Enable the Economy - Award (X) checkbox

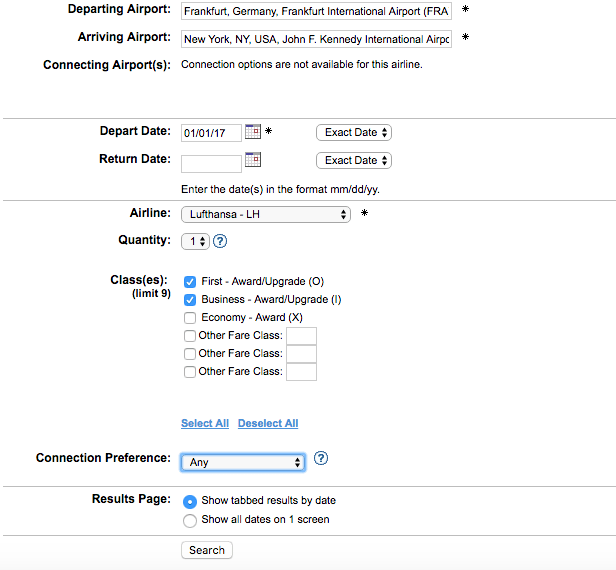190,317
